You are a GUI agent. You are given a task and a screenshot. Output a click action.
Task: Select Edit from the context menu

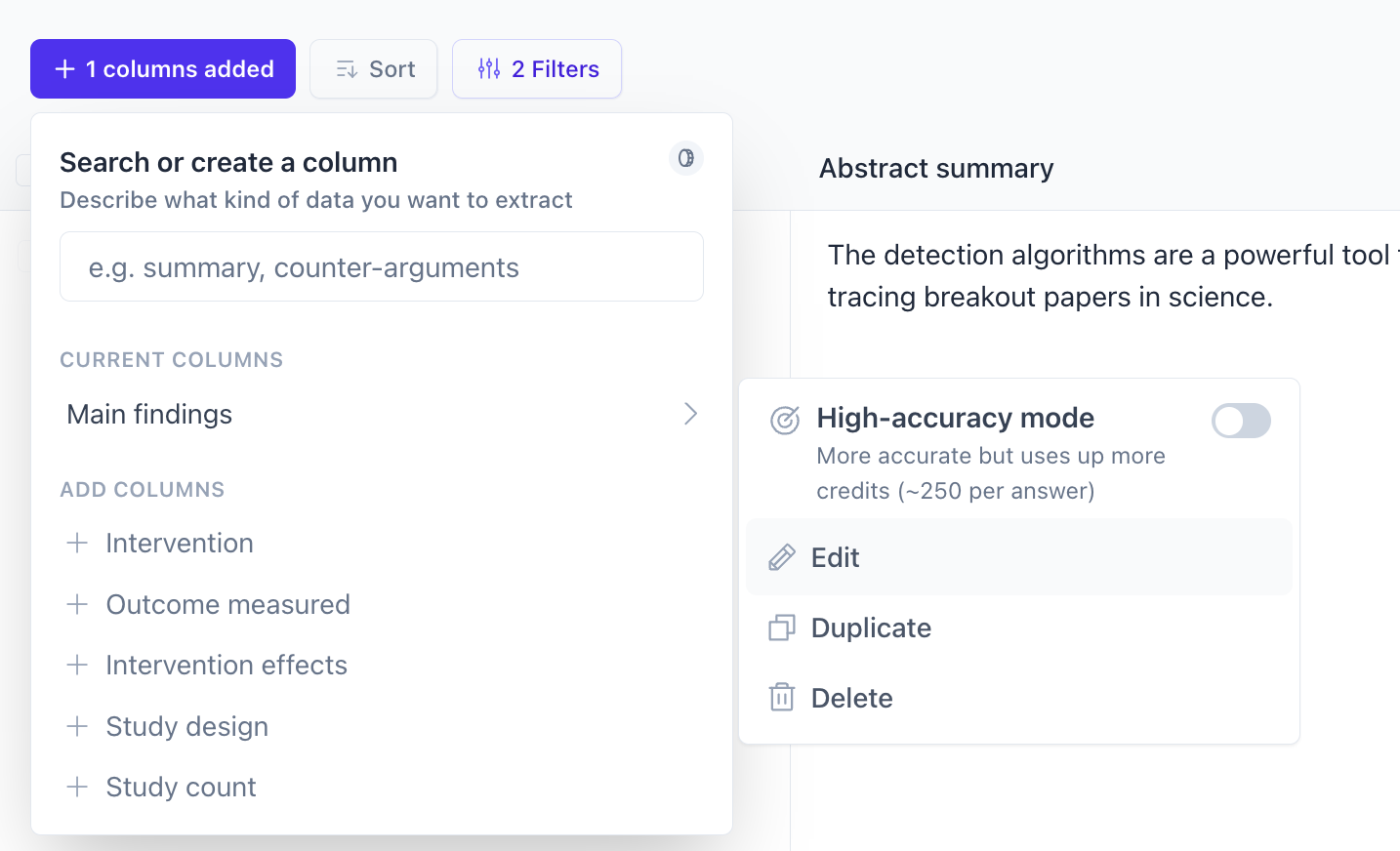point(835,557)
